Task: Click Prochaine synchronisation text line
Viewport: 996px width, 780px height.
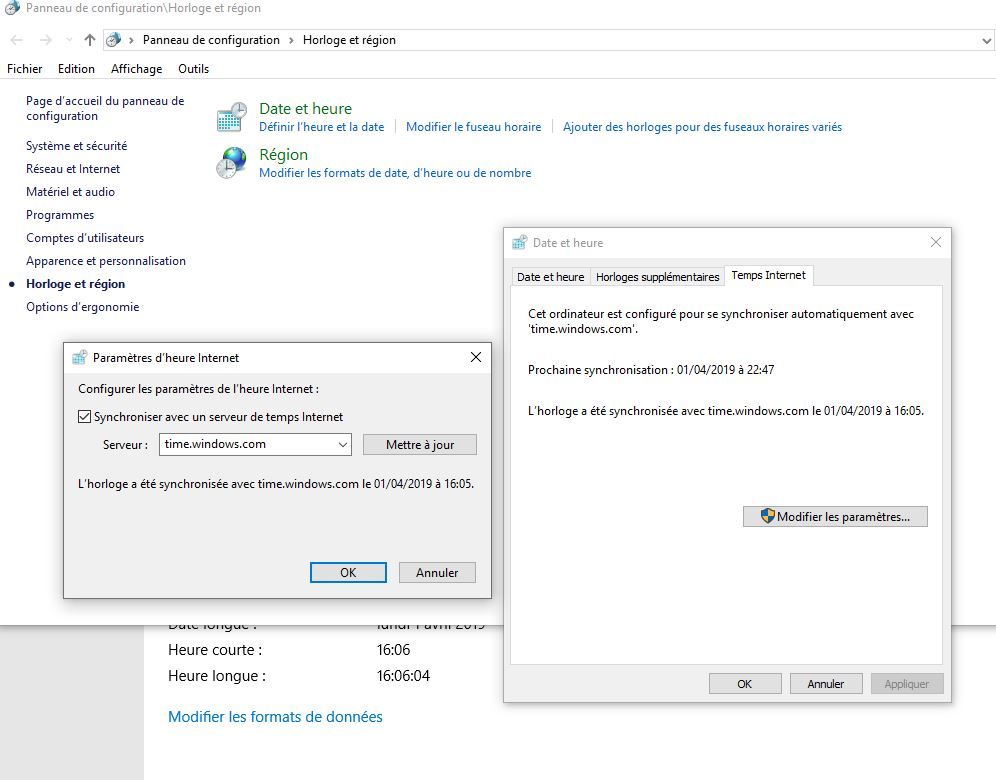Action: (x=651, y=370)
